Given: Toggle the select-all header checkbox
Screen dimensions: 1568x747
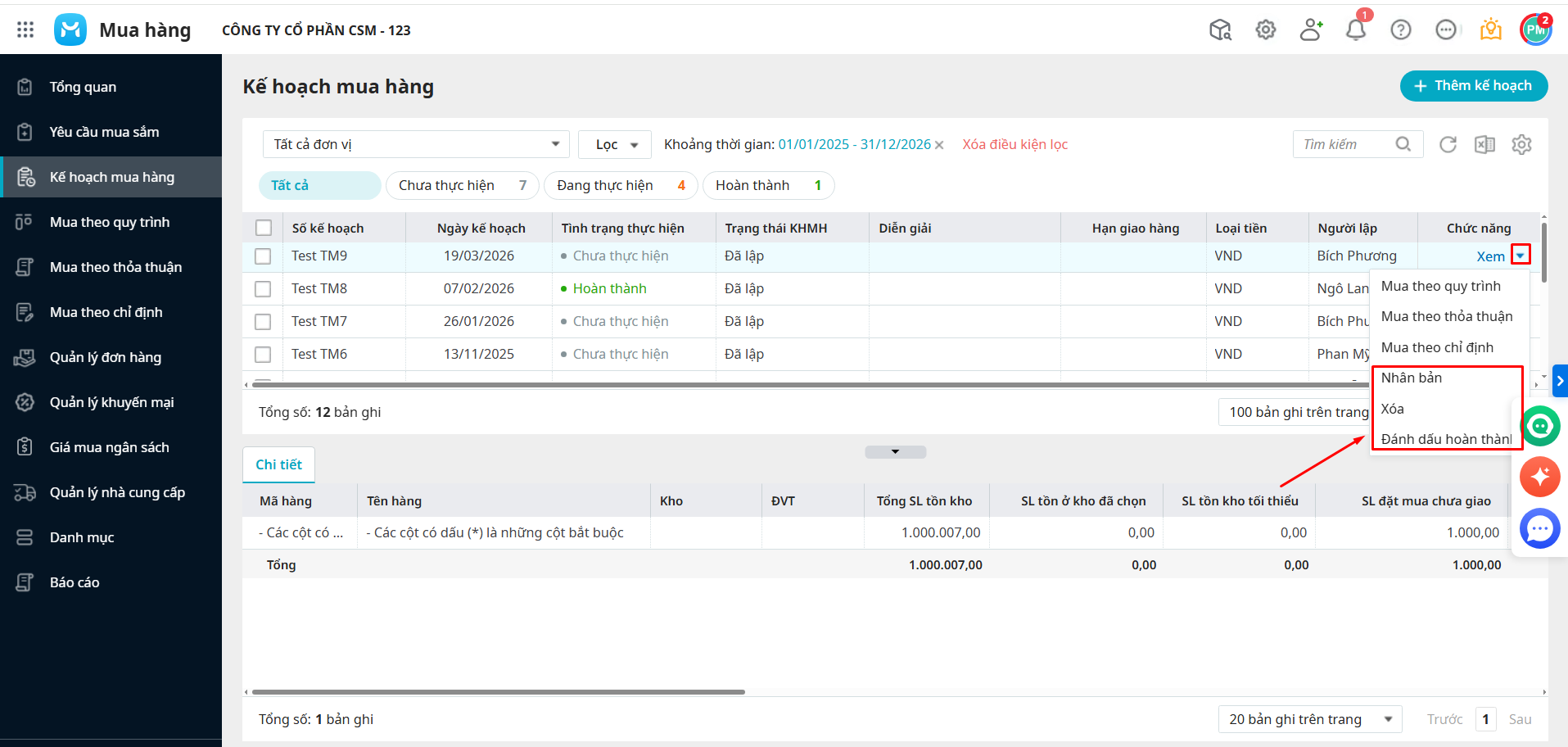Looking at the screenshot, I should pyautogui.click(x=264, y=229).
